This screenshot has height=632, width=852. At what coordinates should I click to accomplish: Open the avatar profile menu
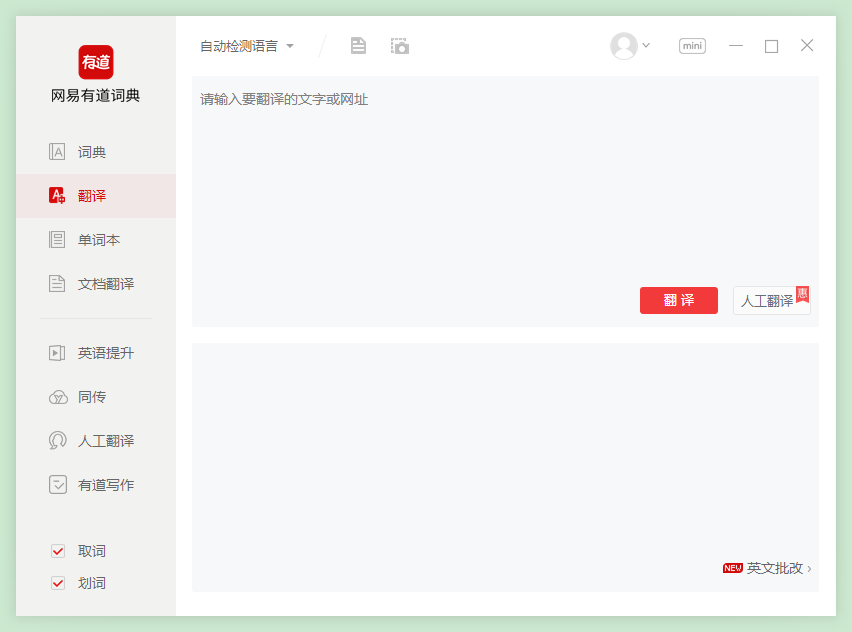(x=623, y=45)
